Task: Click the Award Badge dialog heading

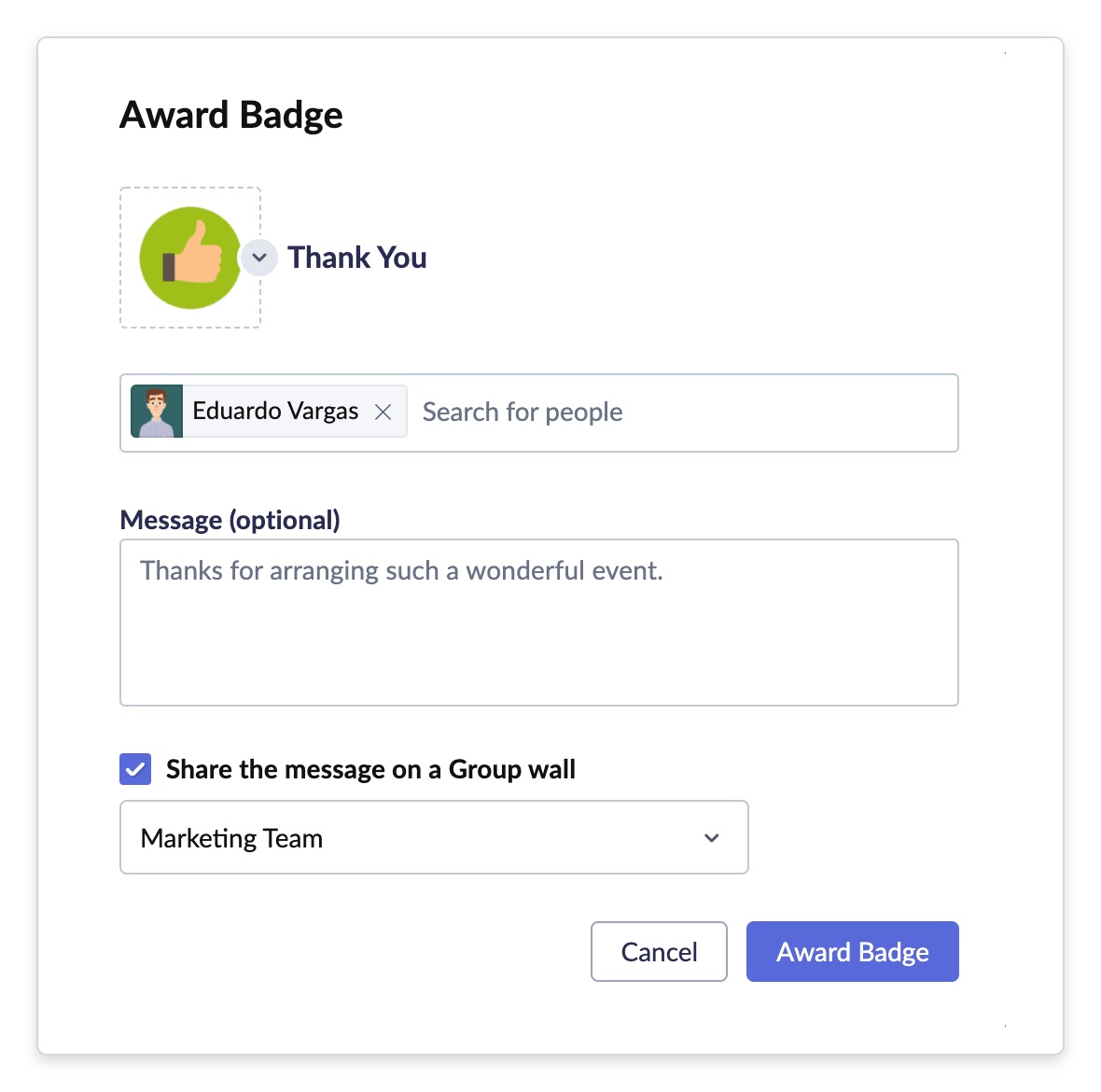Action: coord(231,115)
